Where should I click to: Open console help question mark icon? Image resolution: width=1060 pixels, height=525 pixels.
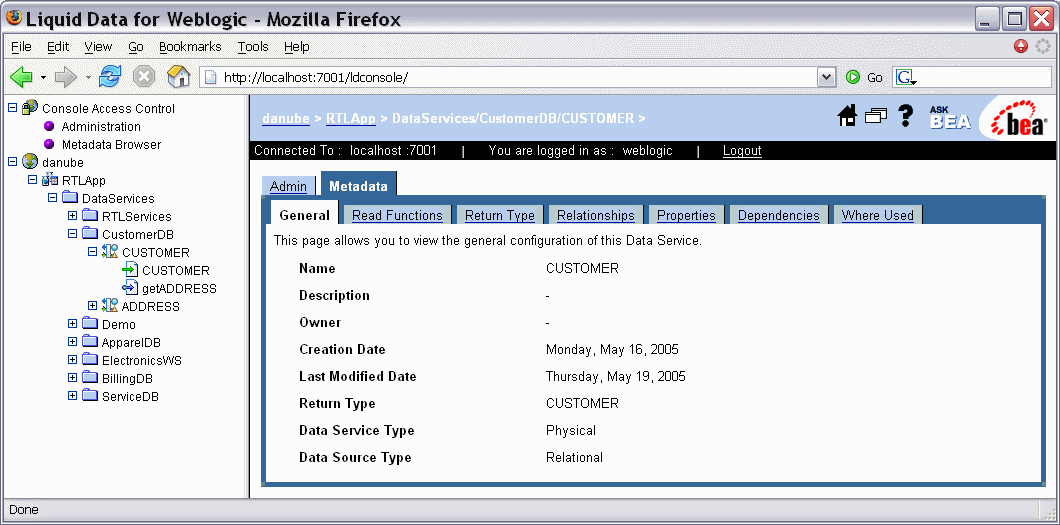(x=905, y=116)
